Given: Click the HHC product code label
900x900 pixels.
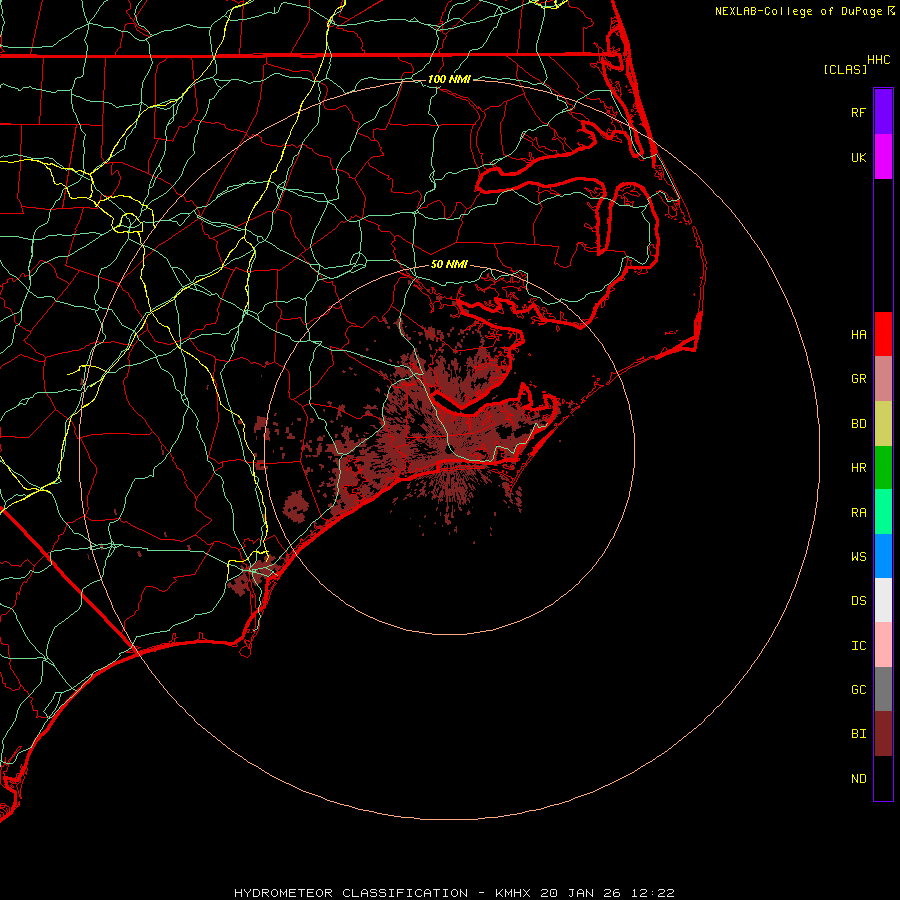Looking at the screenshot, I should coord(878,60).
